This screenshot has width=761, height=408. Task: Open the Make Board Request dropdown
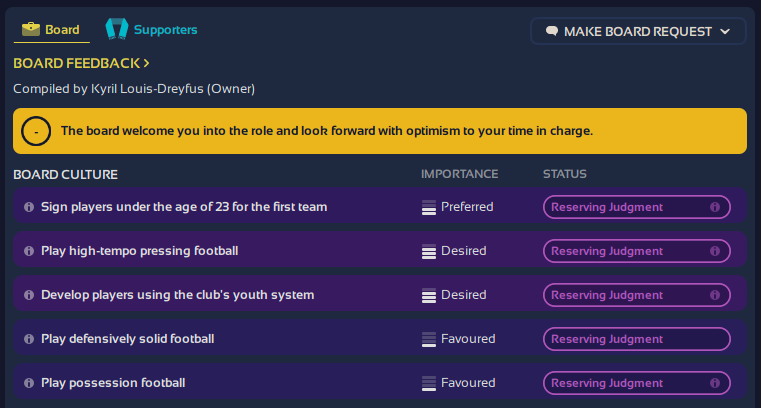(638, 31)
